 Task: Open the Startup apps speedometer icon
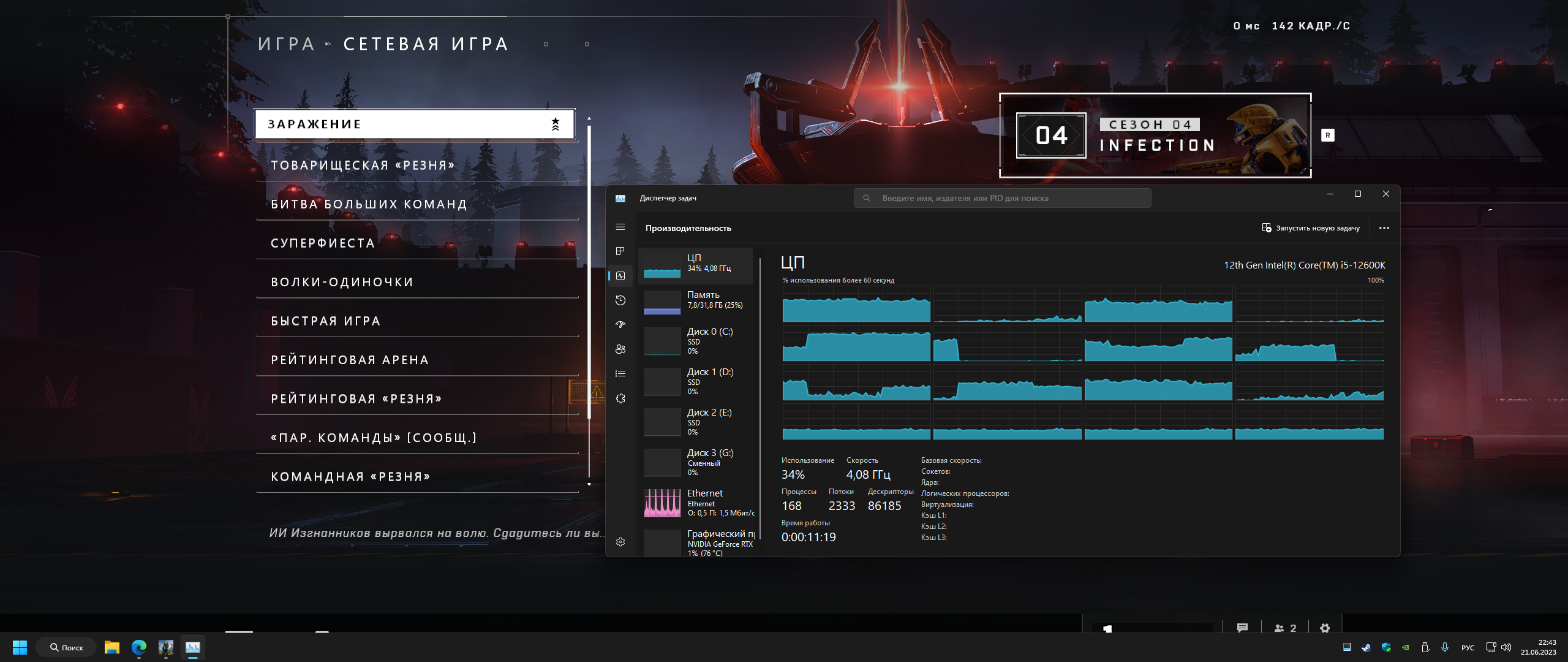pyautogui.click(x=620, y=325)
